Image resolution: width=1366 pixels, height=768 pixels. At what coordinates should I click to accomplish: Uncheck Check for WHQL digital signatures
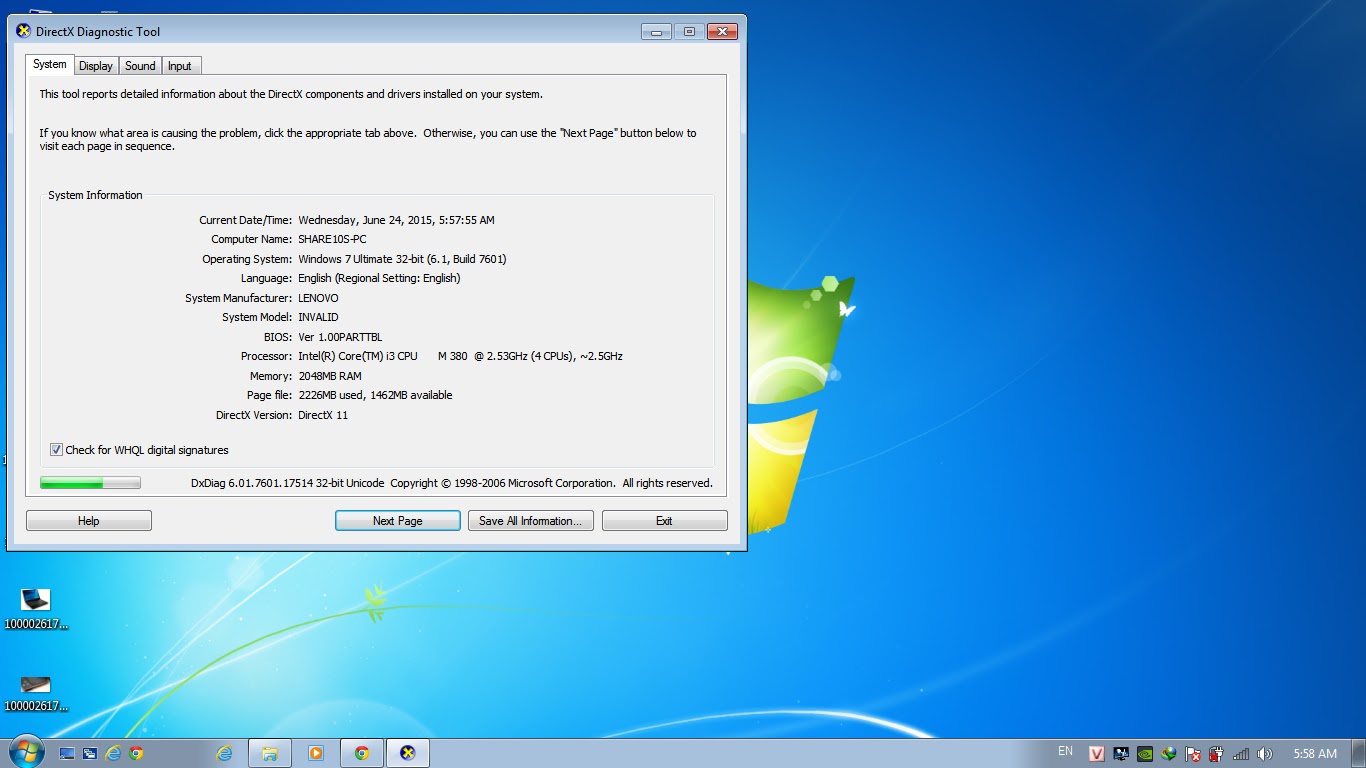click(56, 450)
